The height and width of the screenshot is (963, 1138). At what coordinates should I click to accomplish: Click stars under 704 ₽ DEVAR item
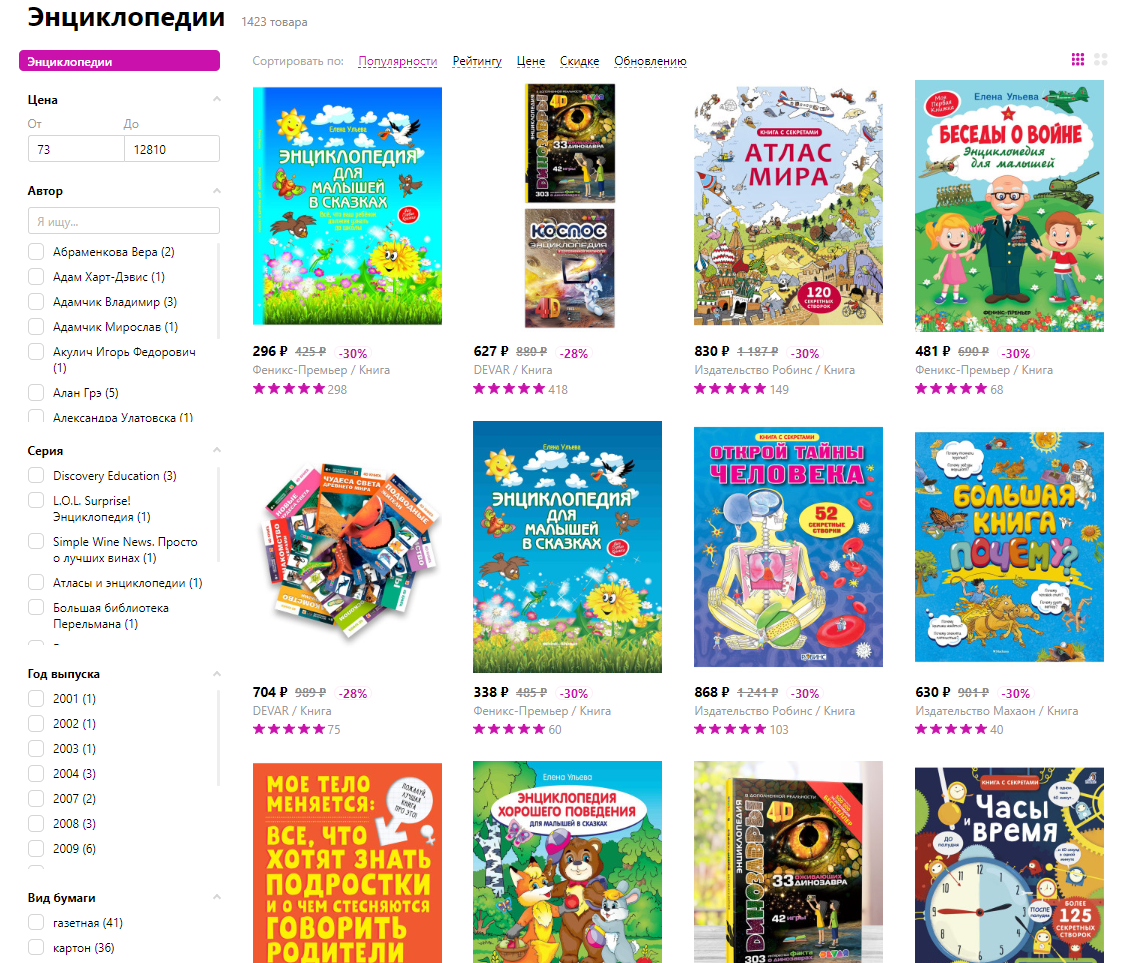tap(289, 729)
